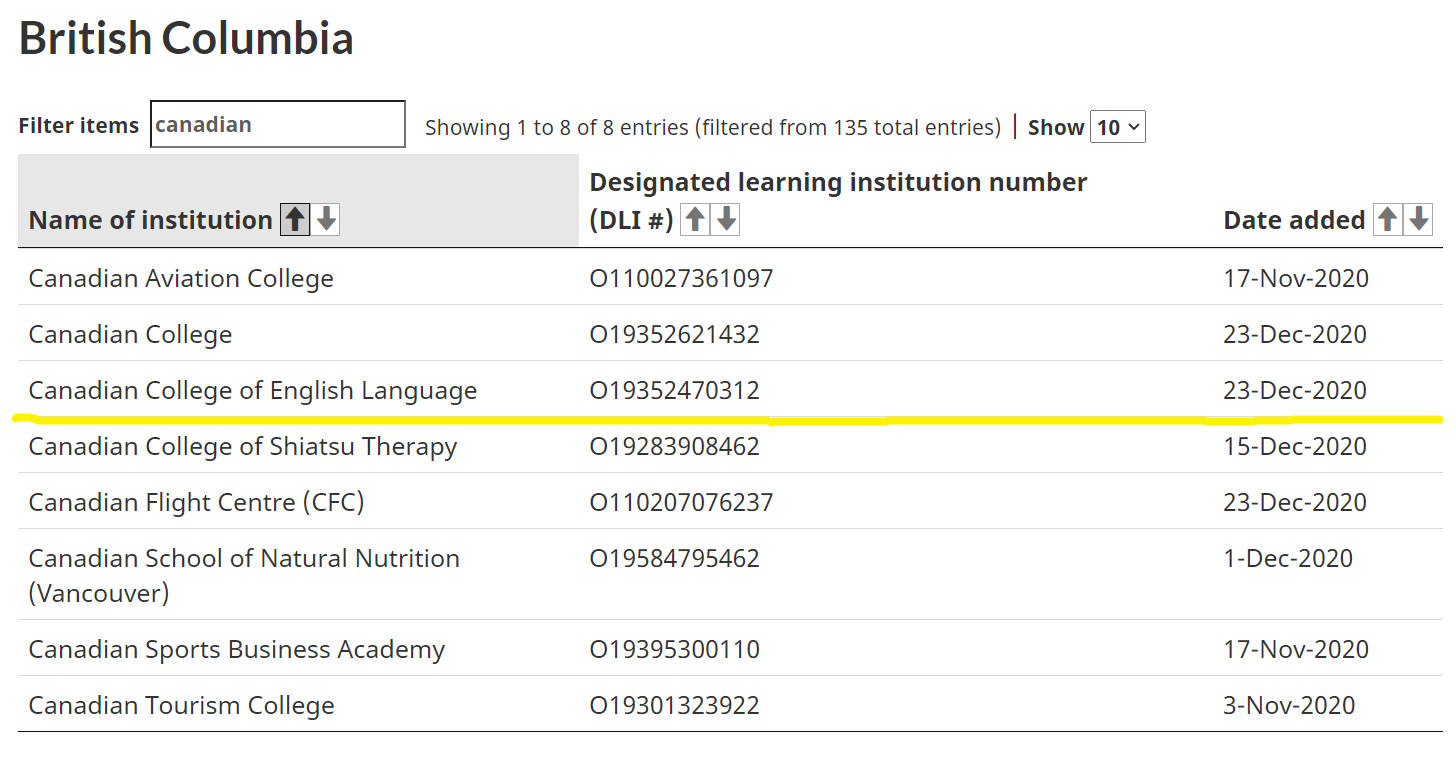Select DLI number O19283908462
This screenshot has width=1456, height=778.
pyautogui.click(x=674, y=446)
